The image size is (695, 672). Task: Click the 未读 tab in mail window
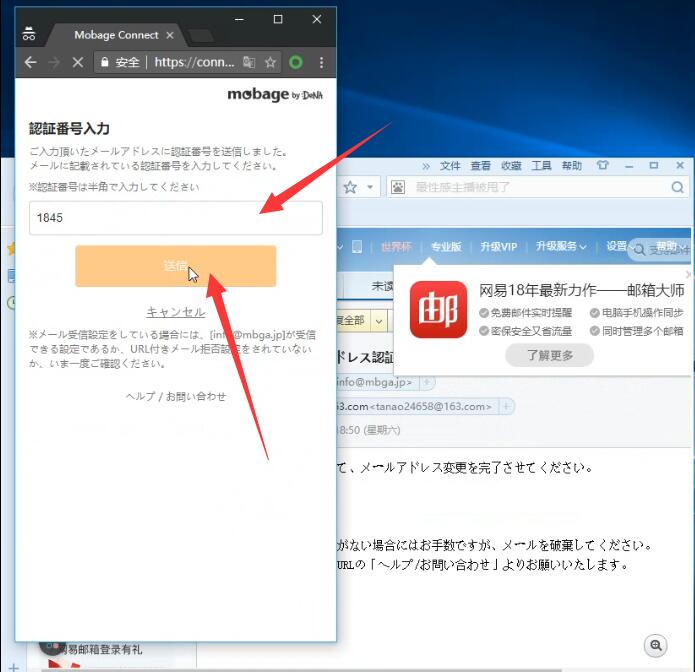tap(381, 286)
